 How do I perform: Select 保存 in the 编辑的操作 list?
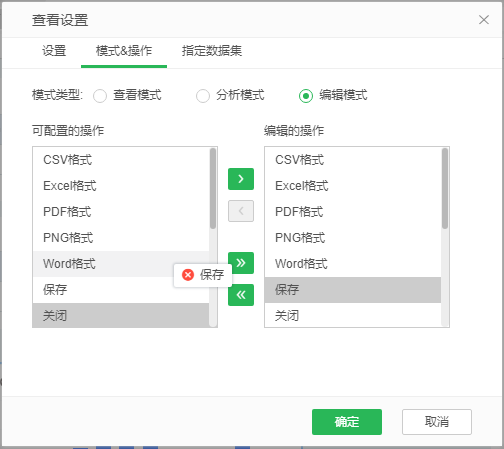(x=353, y=290)
